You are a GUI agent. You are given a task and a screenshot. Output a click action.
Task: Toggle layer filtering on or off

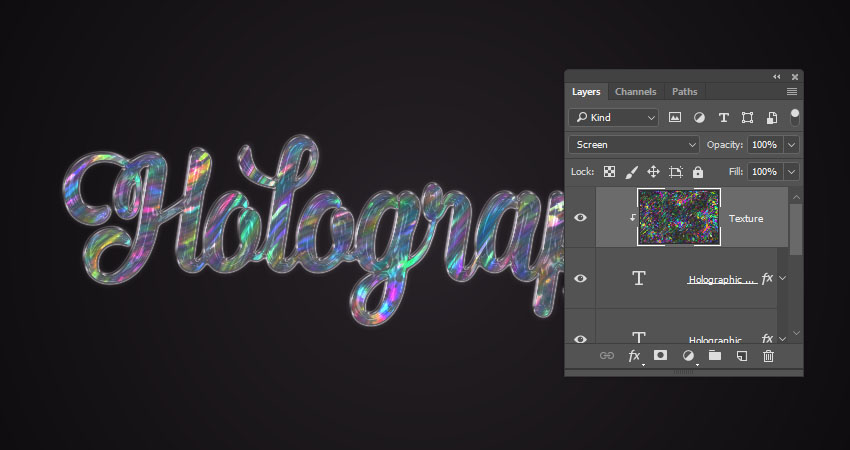pos(795,117)
